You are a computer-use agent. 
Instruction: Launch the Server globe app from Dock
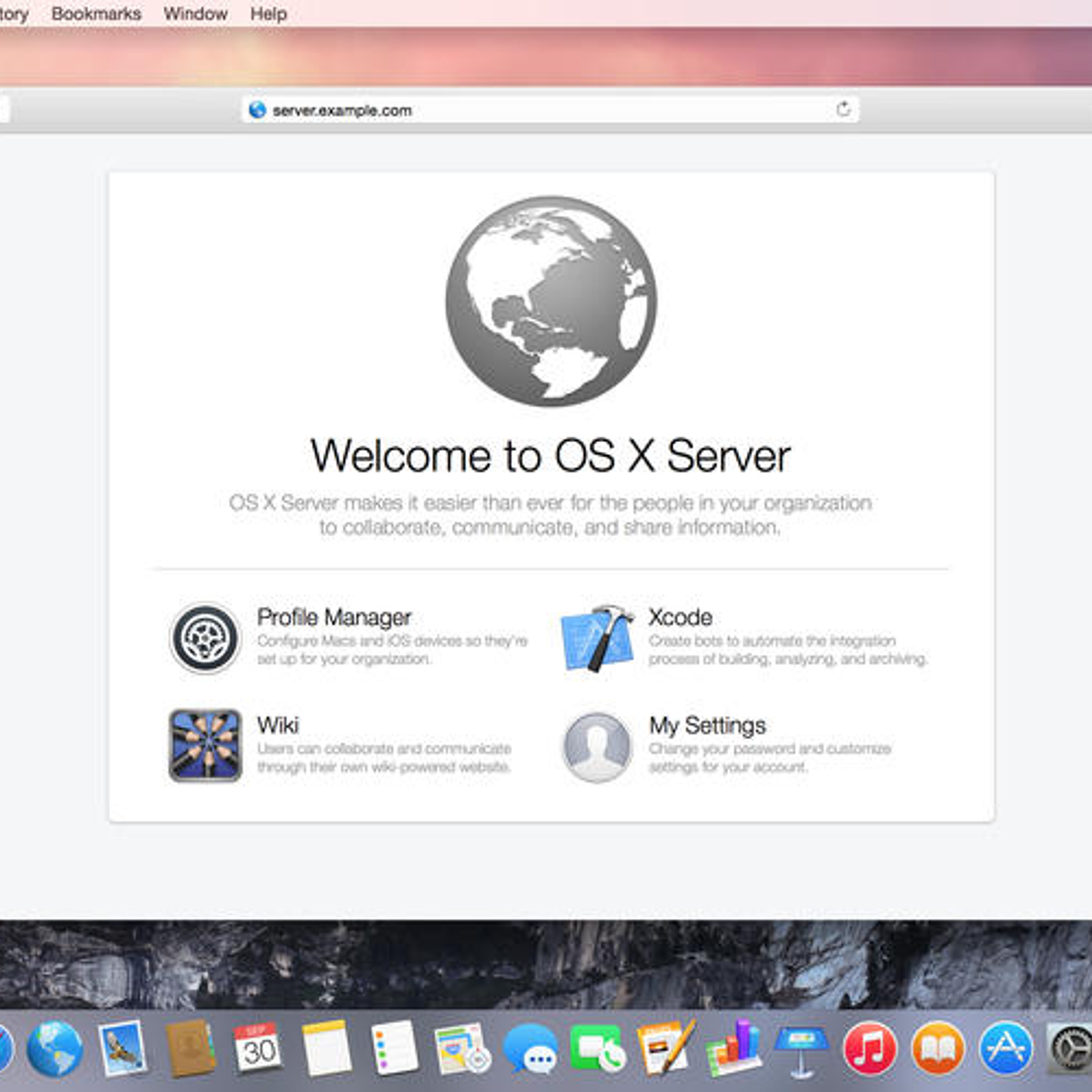click(55, 1050)
